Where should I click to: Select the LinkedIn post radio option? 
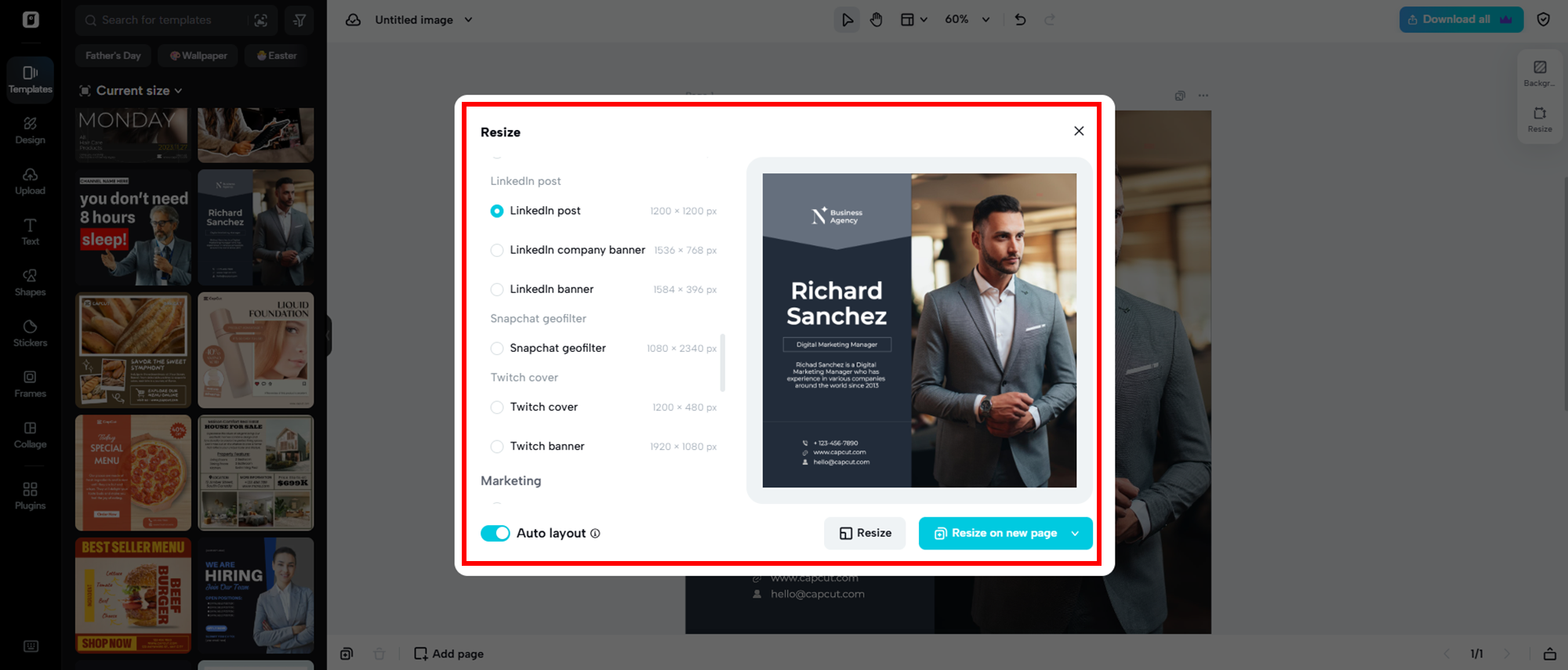click(x=497, y=211)
